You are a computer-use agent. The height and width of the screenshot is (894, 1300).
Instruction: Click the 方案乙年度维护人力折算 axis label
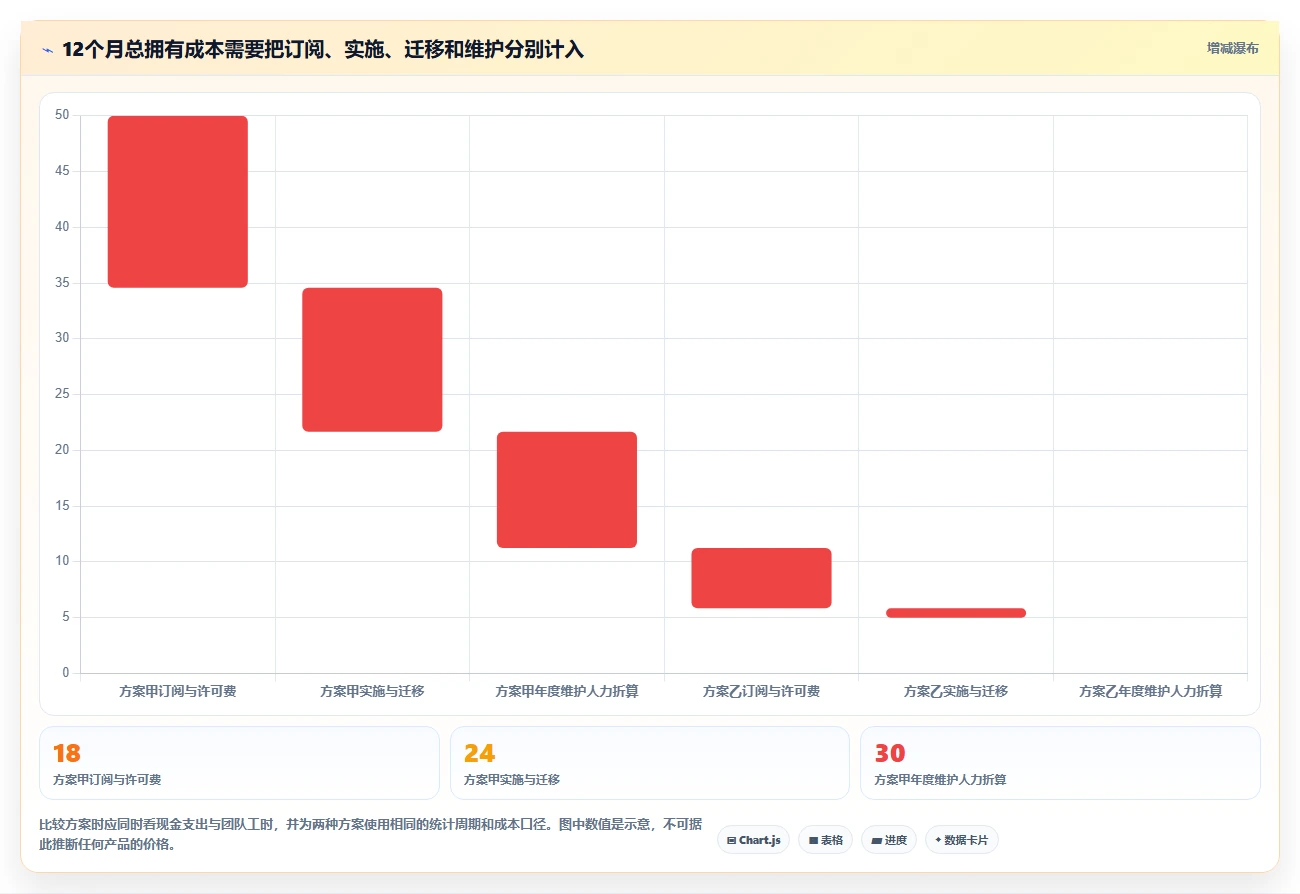(x=1150, y=691)
